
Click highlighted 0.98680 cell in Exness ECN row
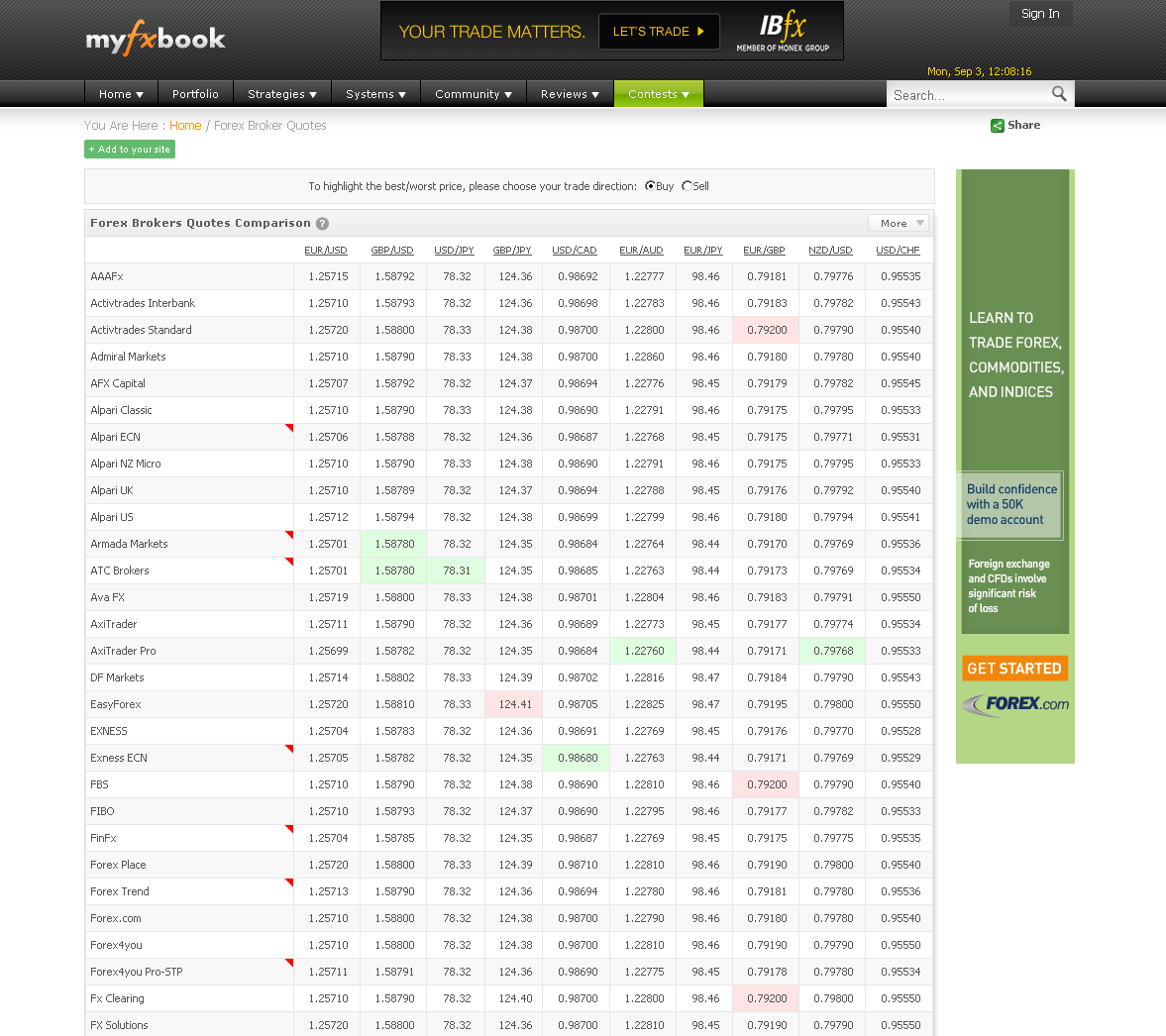pos(578,758)
